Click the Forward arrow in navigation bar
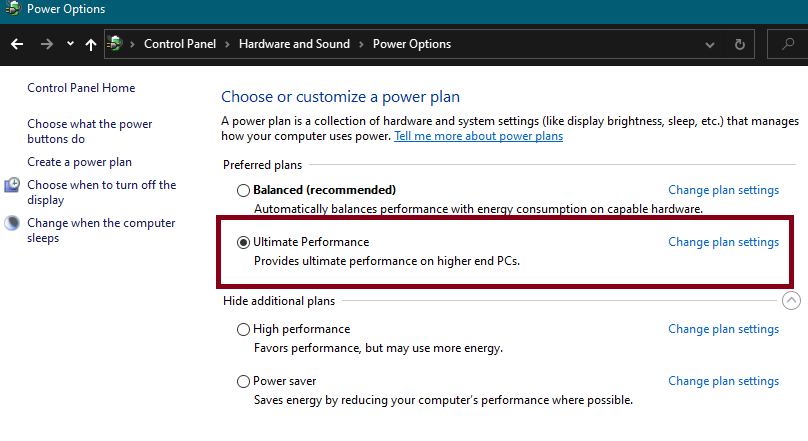 (x=46, y=44)
